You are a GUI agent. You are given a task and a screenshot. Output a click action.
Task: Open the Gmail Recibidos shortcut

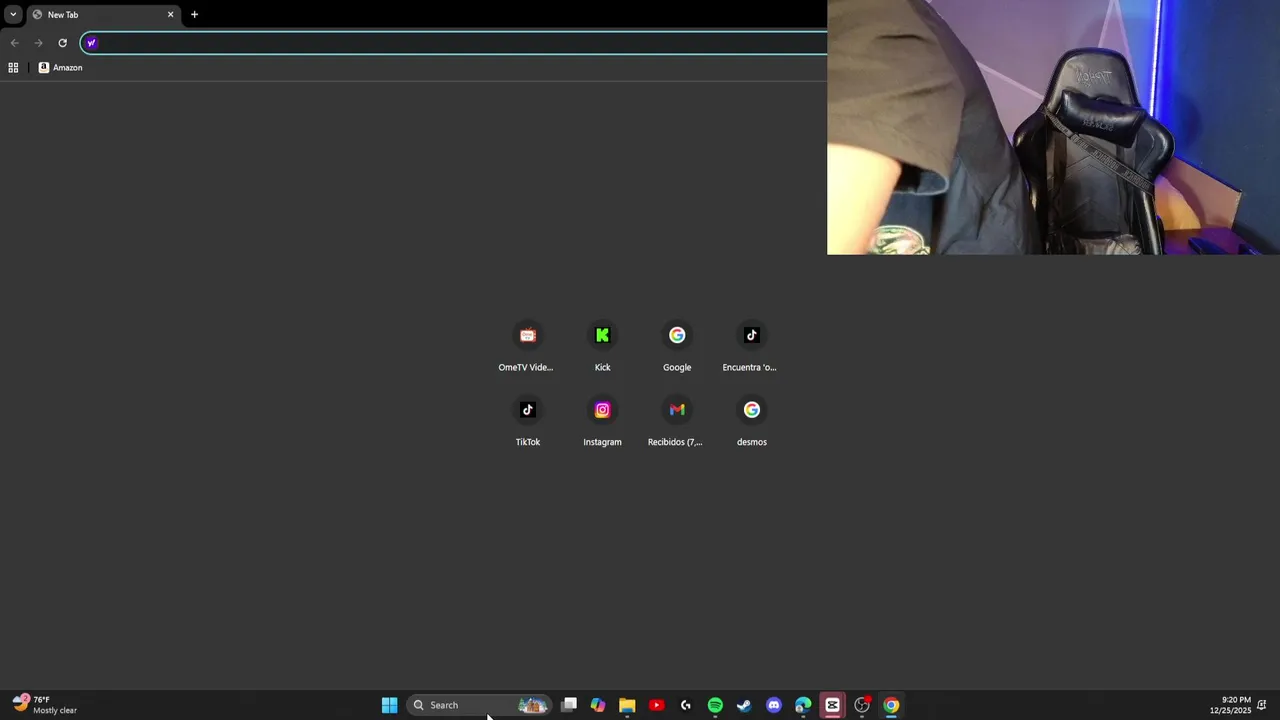coord(677,422)
